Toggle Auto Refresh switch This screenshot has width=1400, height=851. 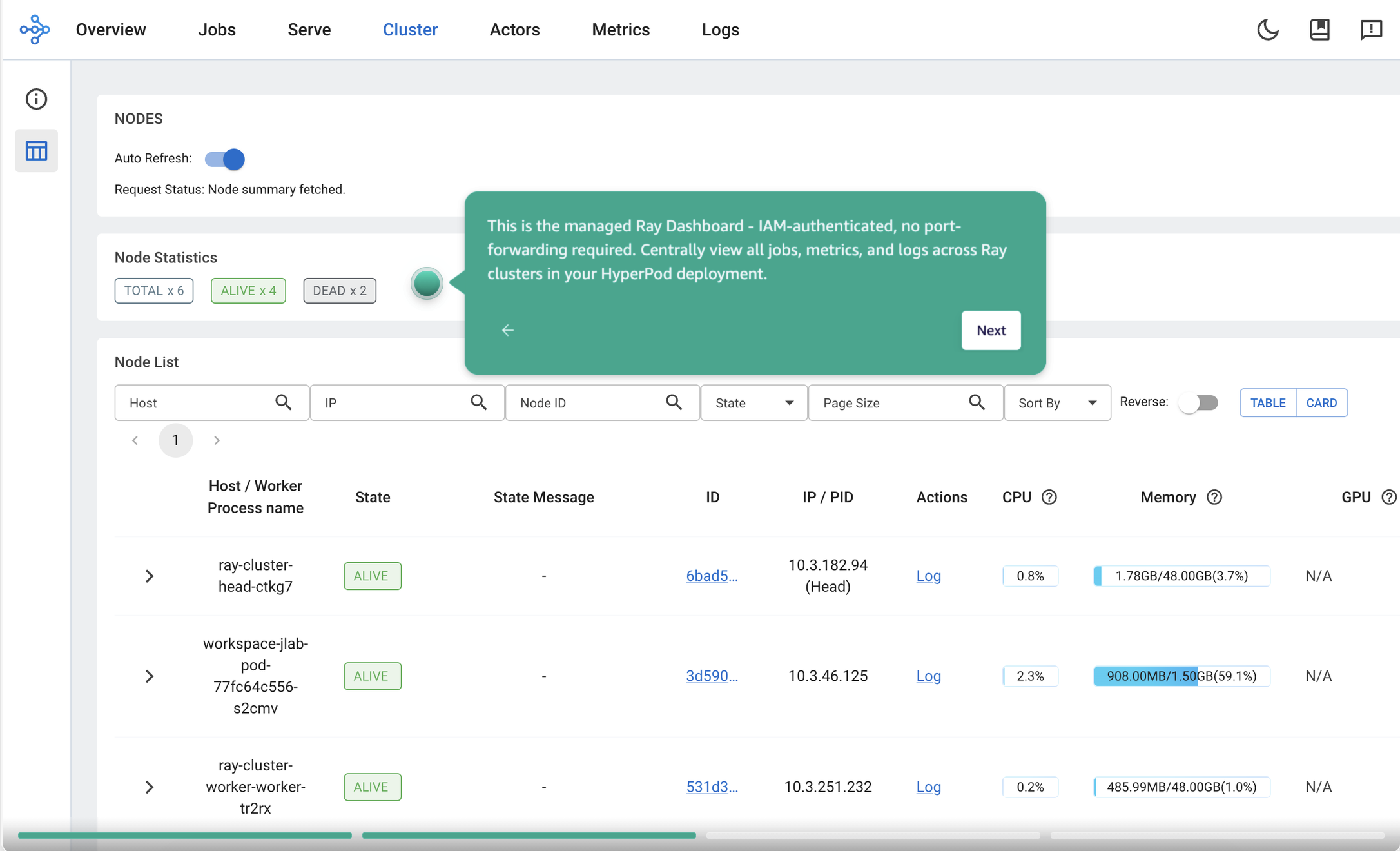pyautogui.click(x=224, y=159)
